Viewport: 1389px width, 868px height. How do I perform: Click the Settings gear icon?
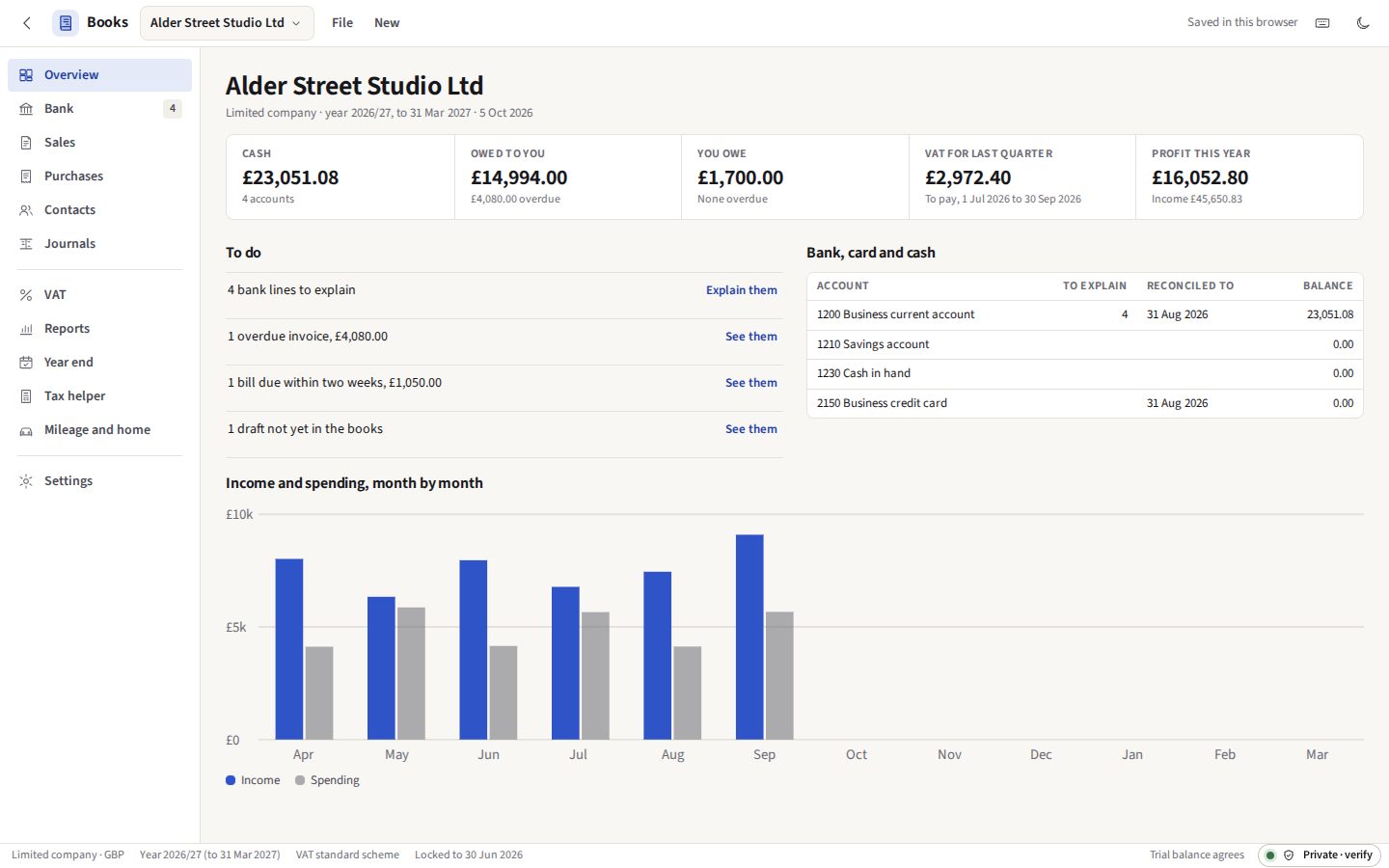[x=26, y=481]
